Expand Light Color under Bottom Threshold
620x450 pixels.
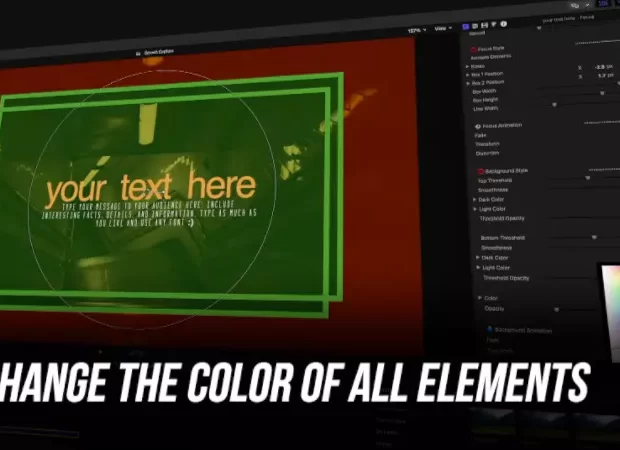(x=478, y=268)
